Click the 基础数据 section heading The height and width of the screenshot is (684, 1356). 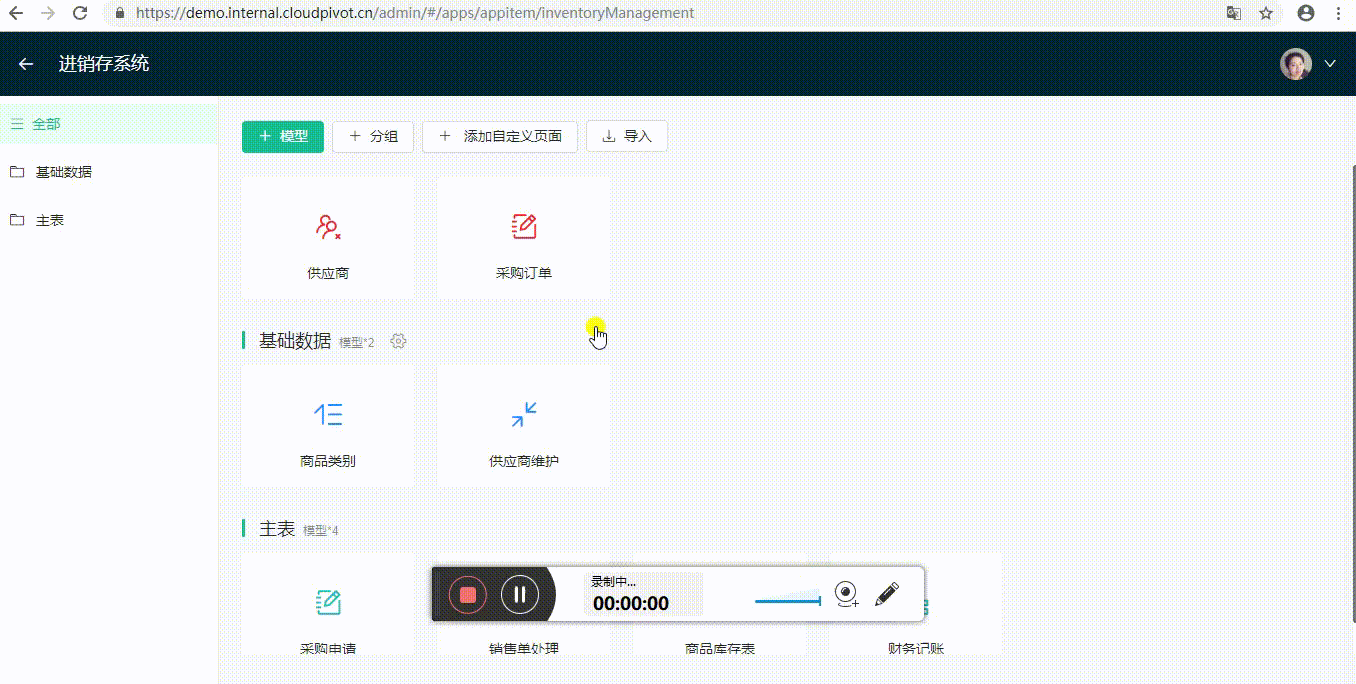295,341
